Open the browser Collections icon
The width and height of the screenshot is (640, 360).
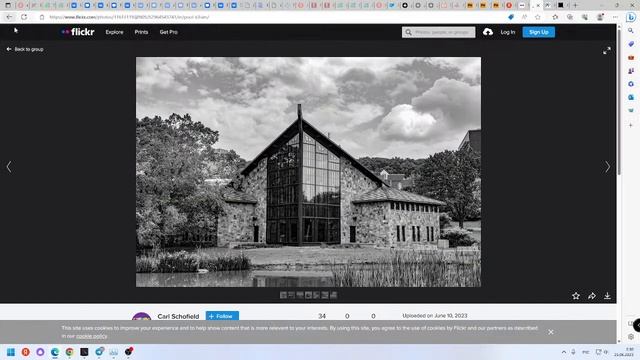570,17
